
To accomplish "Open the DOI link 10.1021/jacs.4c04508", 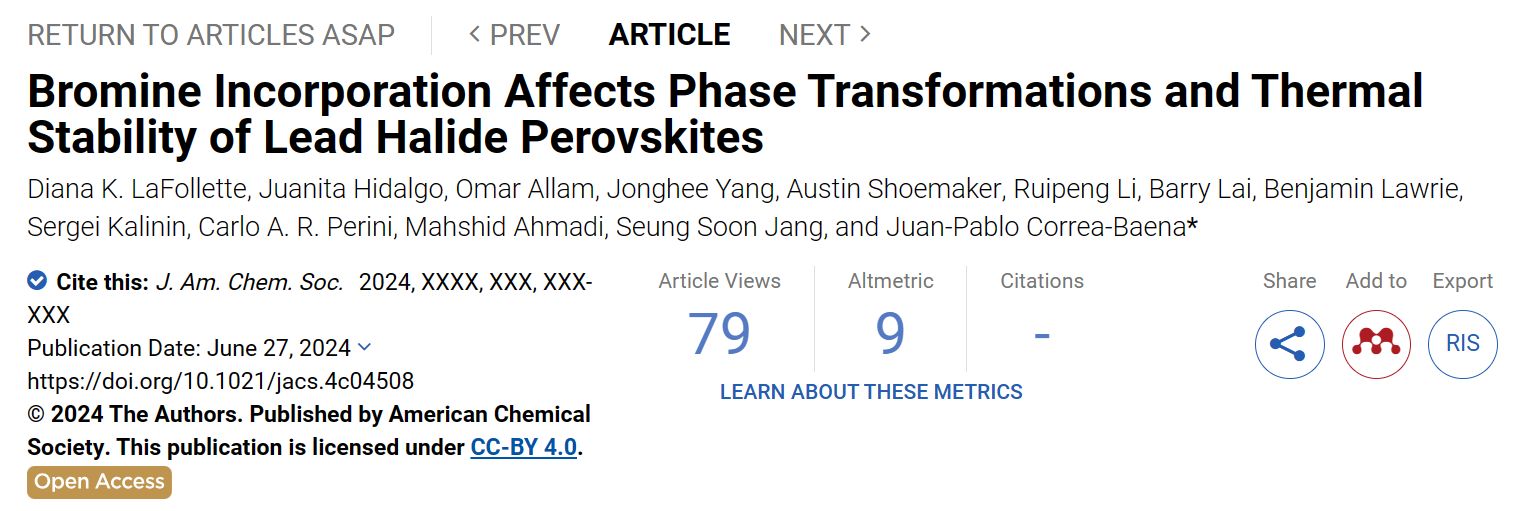I will [x=221, y=381].
